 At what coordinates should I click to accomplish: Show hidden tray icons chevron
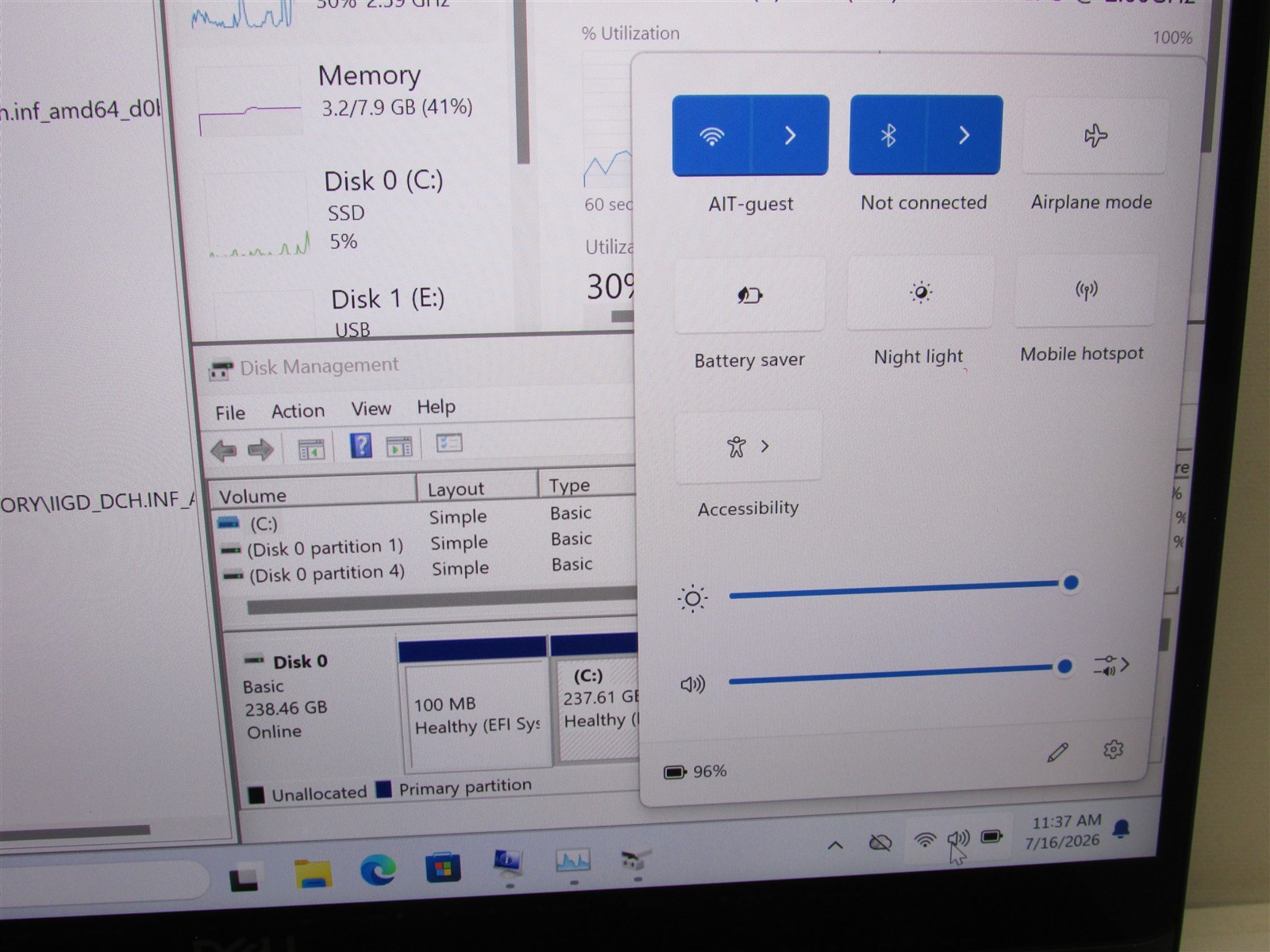[x=836, y=846]
